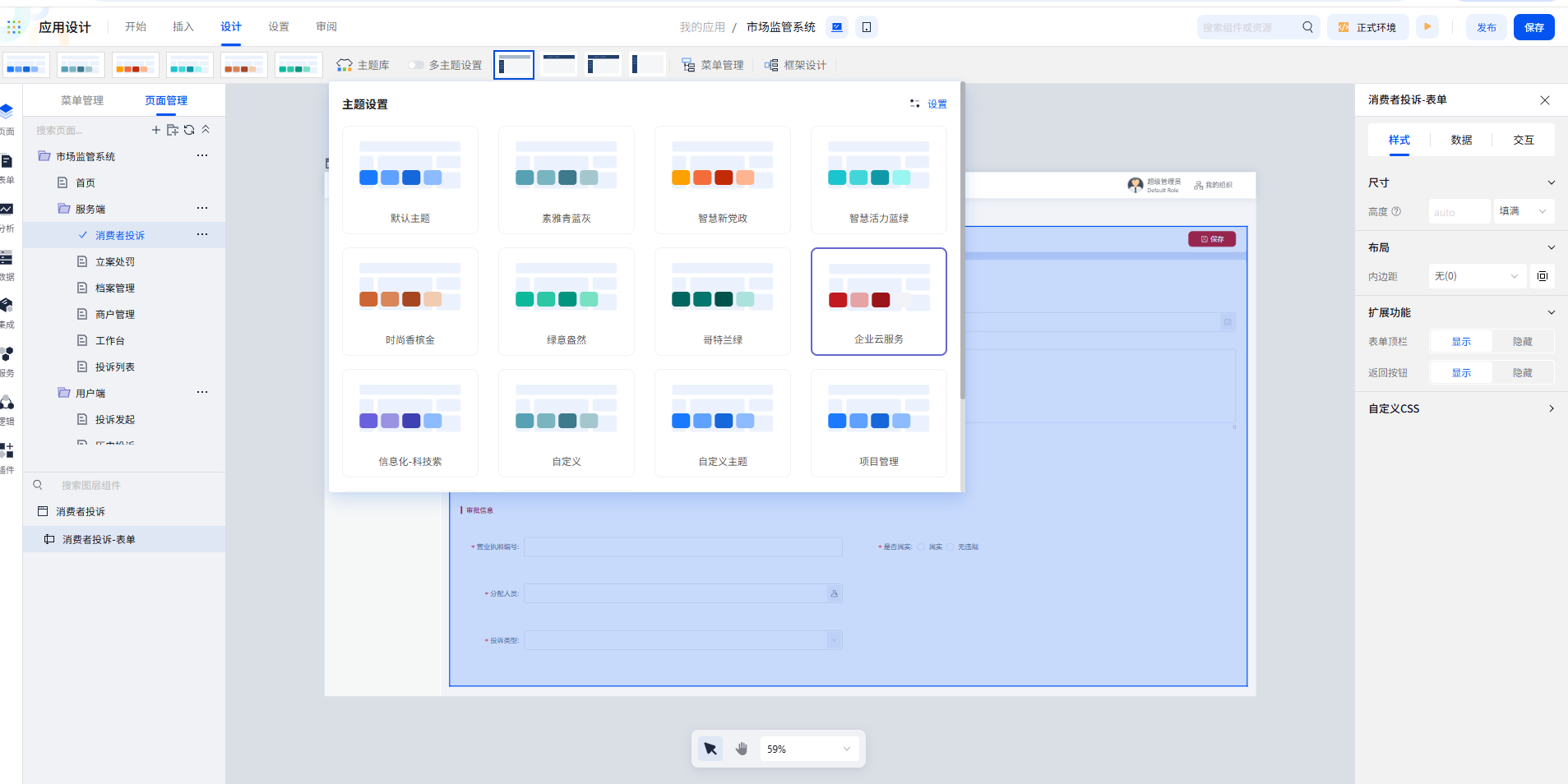This screenshot has height=784, width=1568.
Task: Open the 插件 plugins sidebar panel
Action: pos(7,458)
